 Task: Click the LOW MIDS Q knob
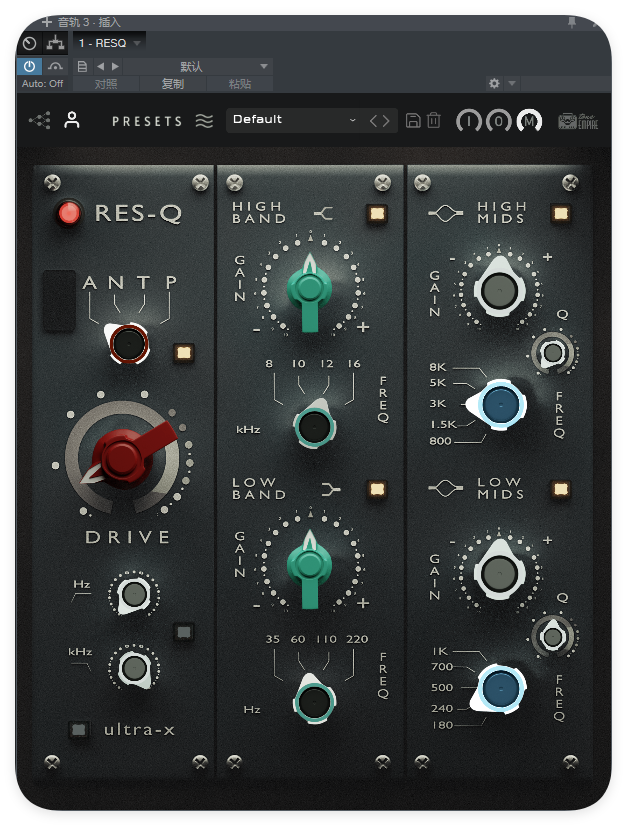point(553,636)
